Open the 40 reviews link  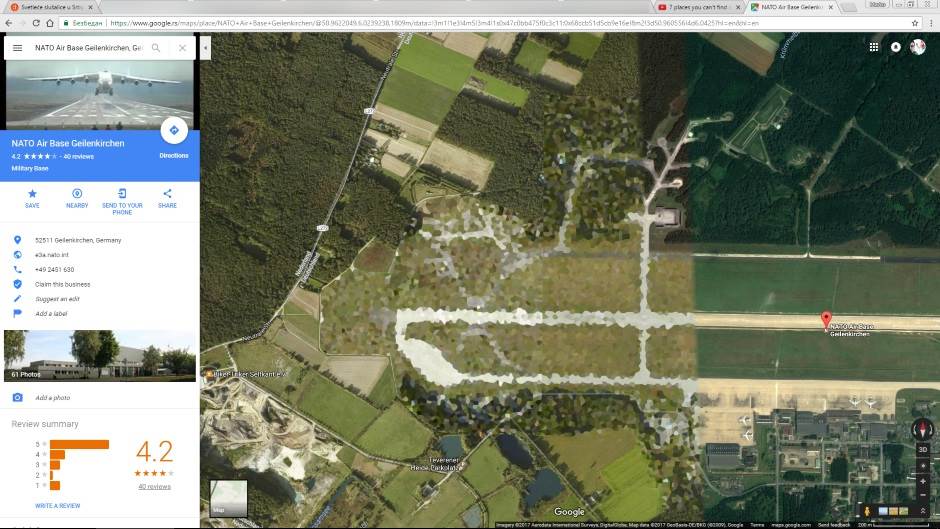point(154,486)
